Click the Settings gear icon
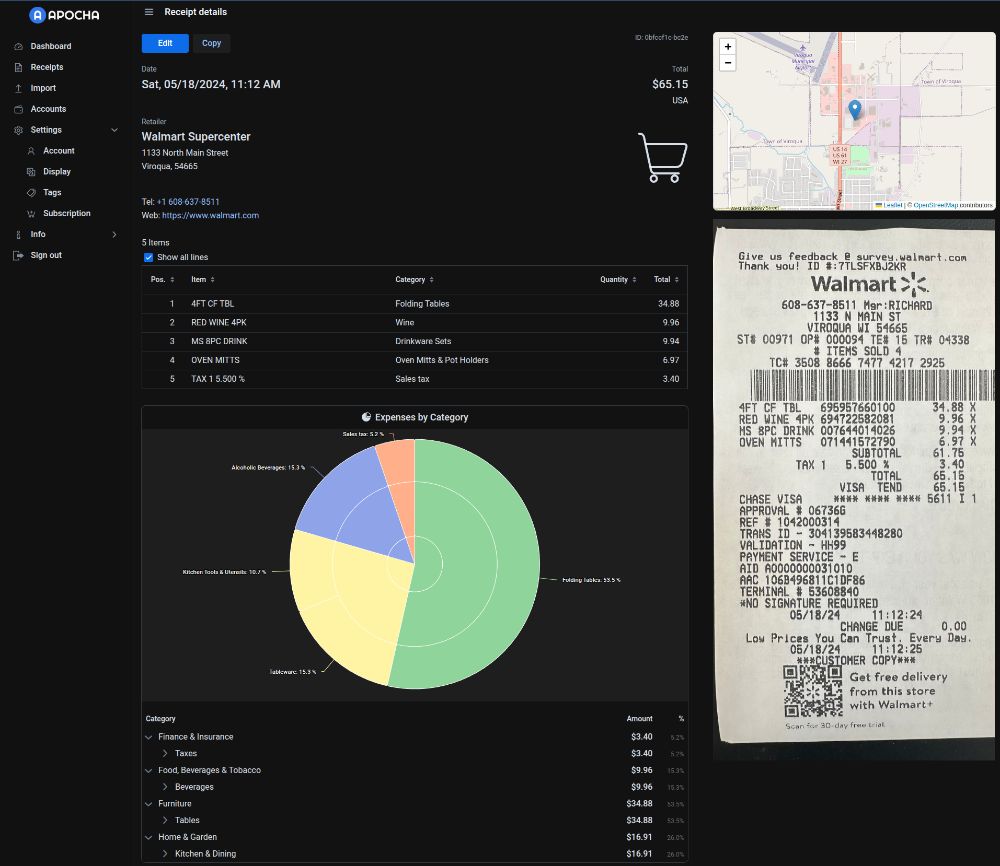This screenshot has width=1000, height=866. (x=18, y=130)
